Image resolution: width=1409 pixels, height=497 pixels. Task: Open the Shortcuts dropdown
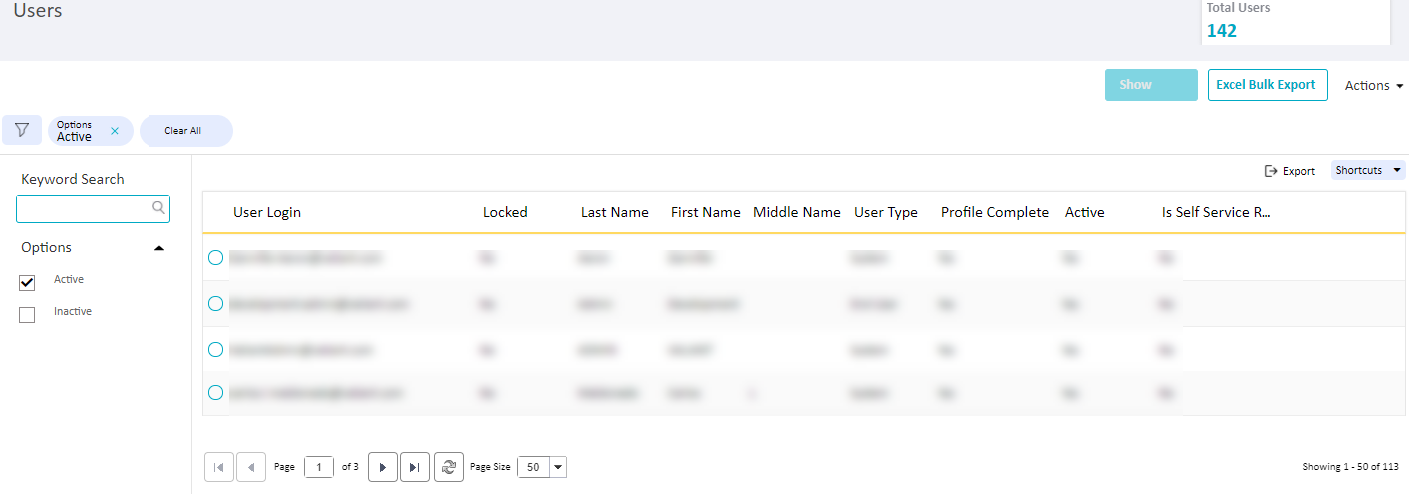(x=1368, y=171)
